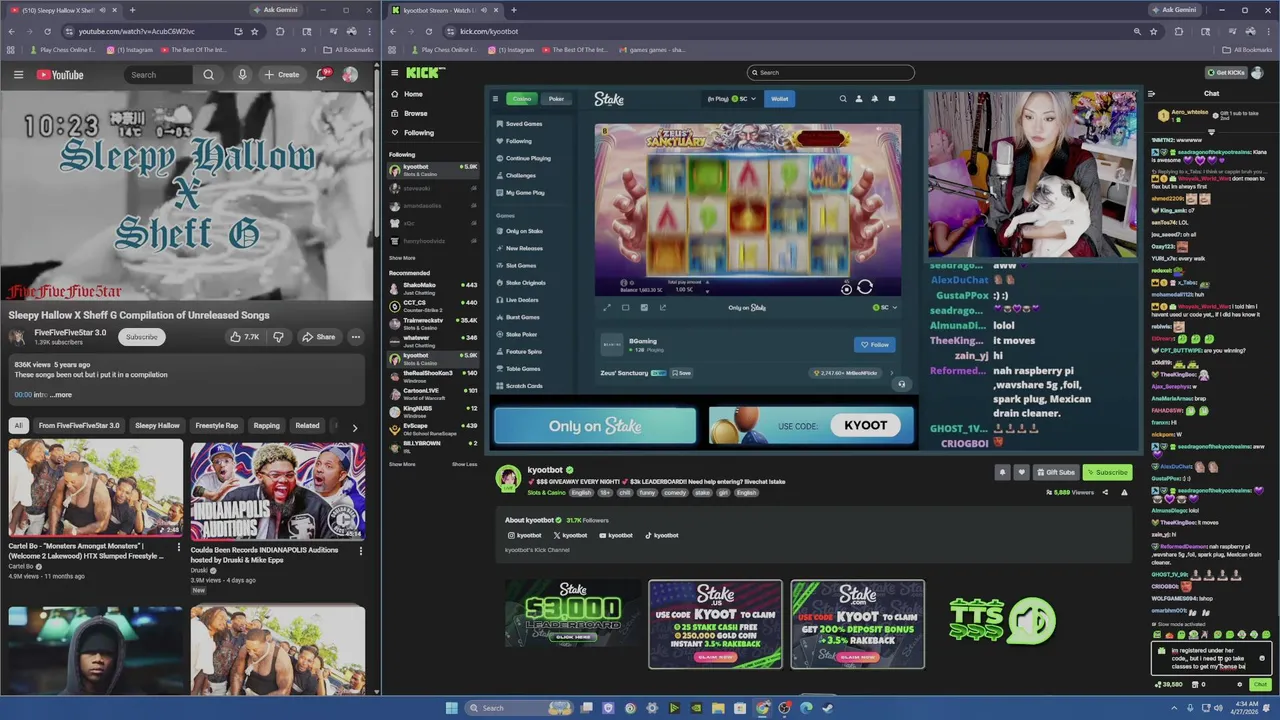Open Stake SC currency balance dropdown
The width and height of the screenshot is (1280, 720).
[x=732, y=99]
